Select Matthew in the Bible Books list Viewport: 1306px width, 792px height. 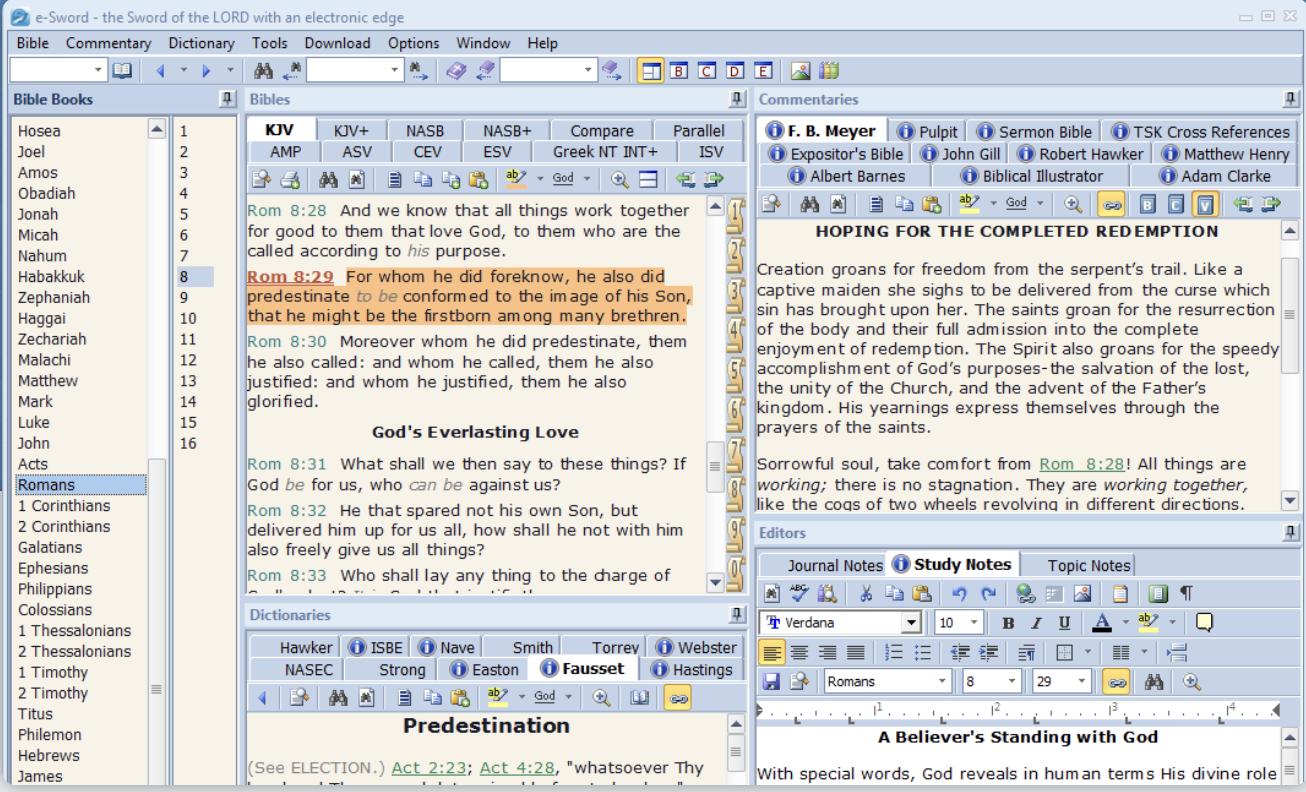click(47, 381)
